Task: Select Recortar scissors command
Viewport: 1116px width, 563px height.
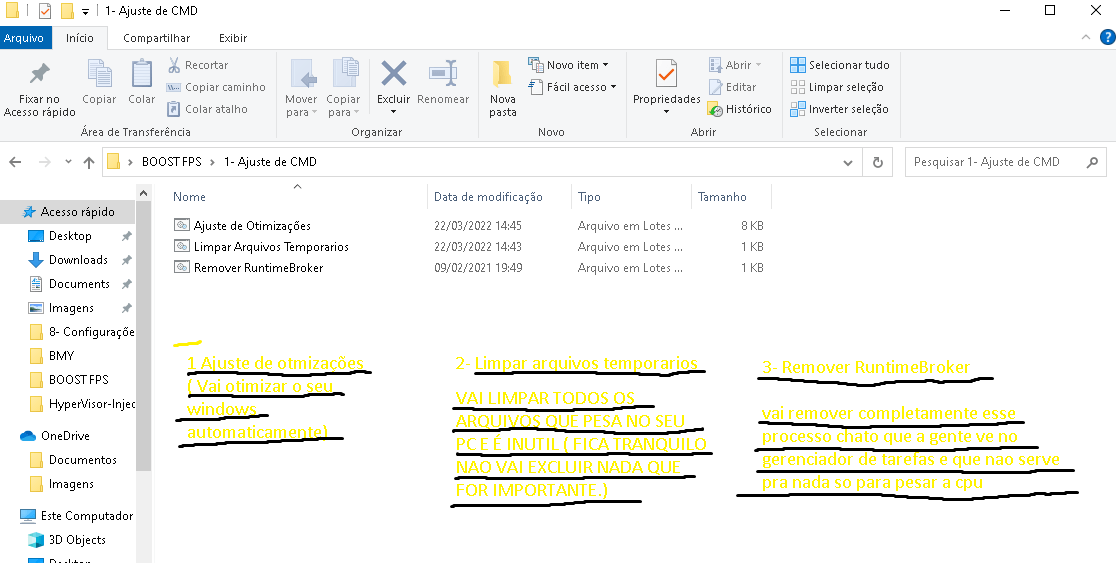Action: point(198,65)
